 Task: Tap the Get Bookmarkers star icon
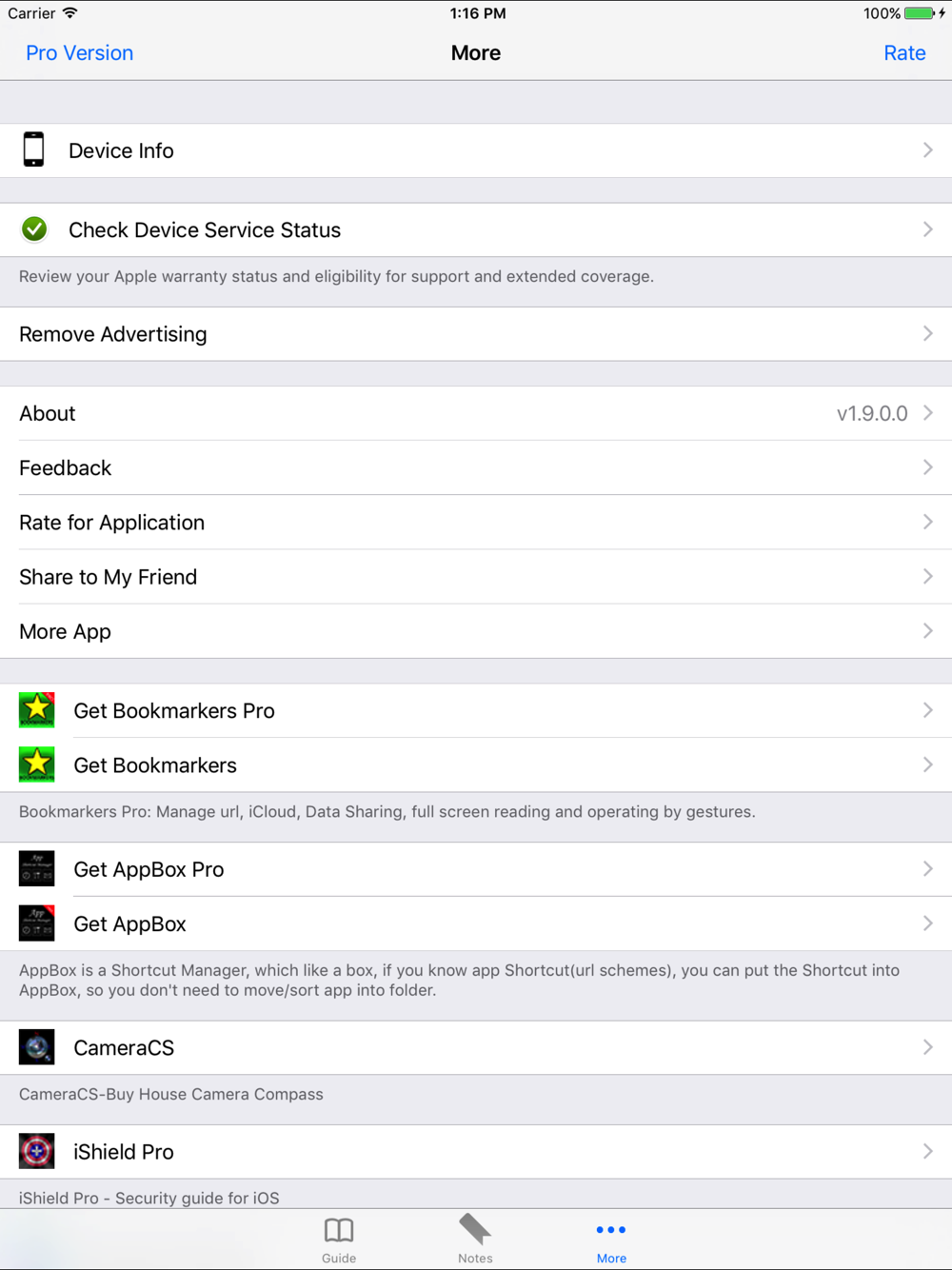(x=37, y=764)
